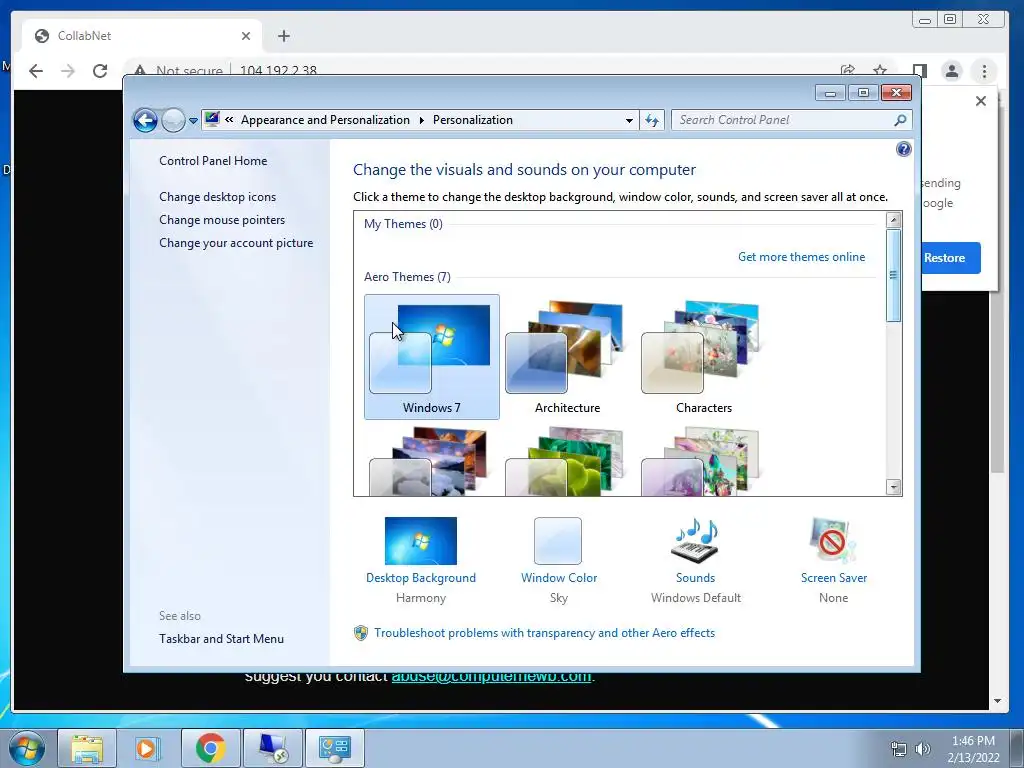Viewport: 1024px width, 768px height.
Task: Open Change your account picture
Action: point(236,243)
